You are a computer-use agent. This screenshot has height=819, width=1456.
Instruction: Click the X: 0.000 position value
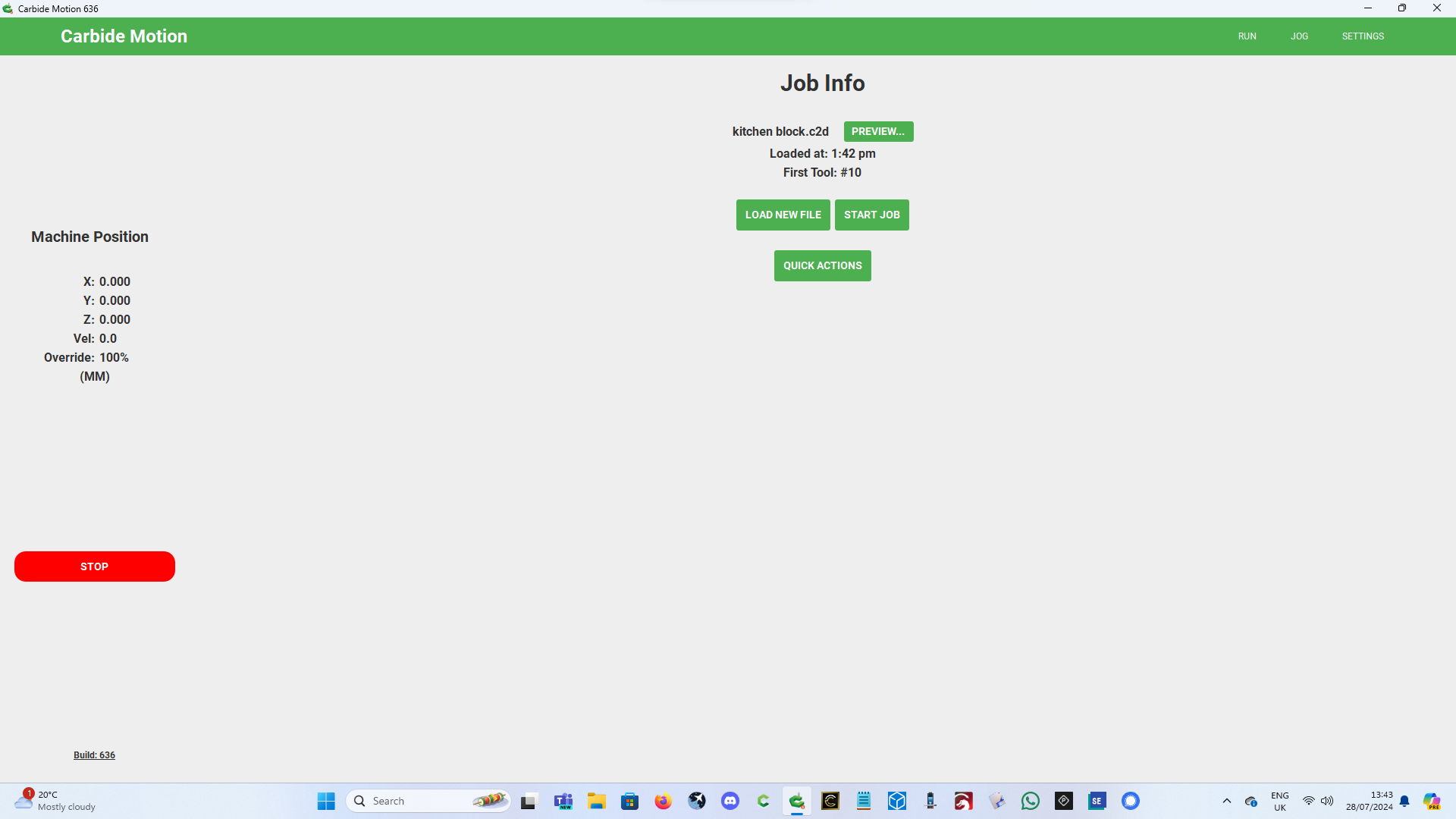click(x=107, y=281)
